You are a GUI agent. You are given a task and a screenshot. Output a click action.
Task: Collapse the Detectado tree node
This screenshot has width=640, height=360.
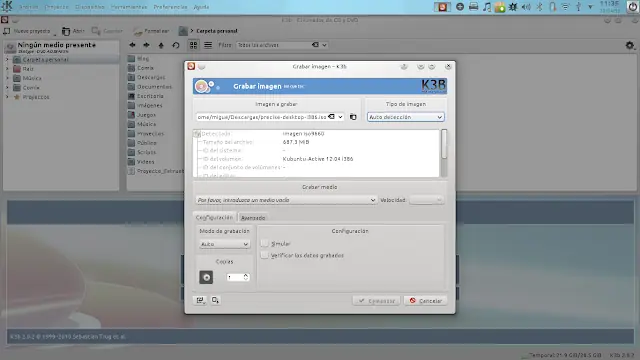pos(197,134)
